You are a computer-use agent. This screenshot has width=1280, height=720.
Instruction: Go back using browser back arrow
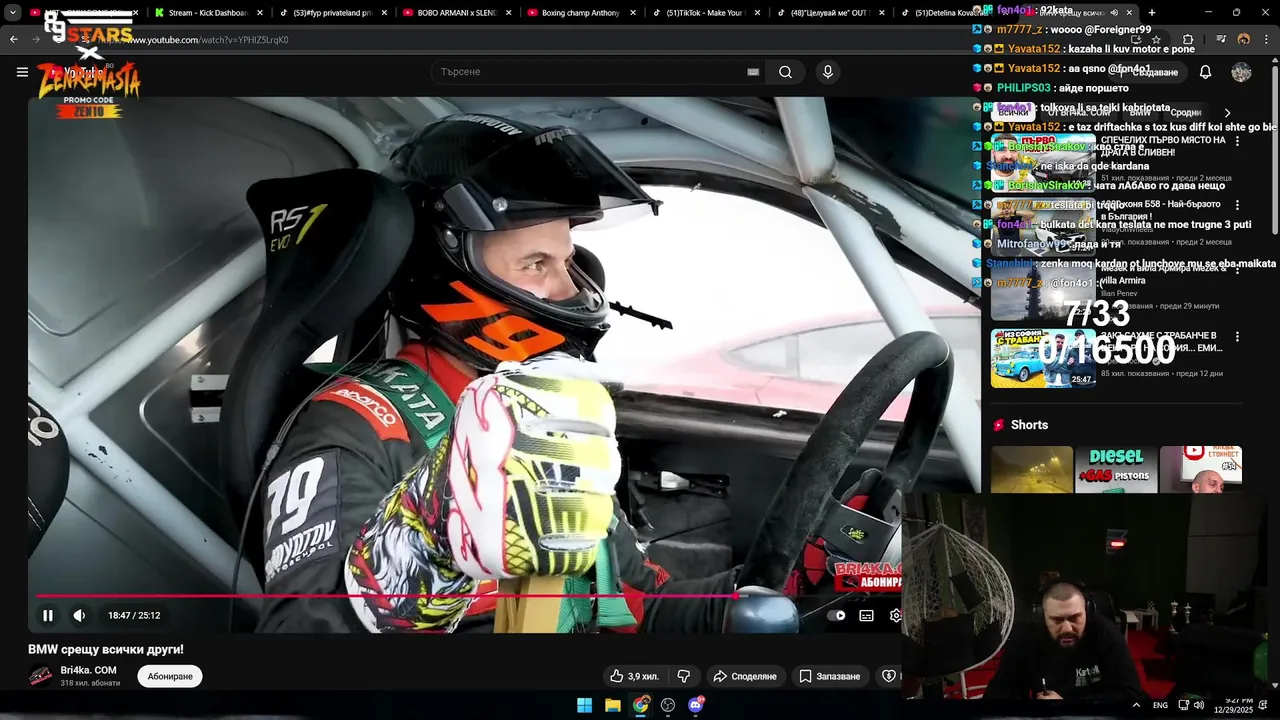coord(14,40)
